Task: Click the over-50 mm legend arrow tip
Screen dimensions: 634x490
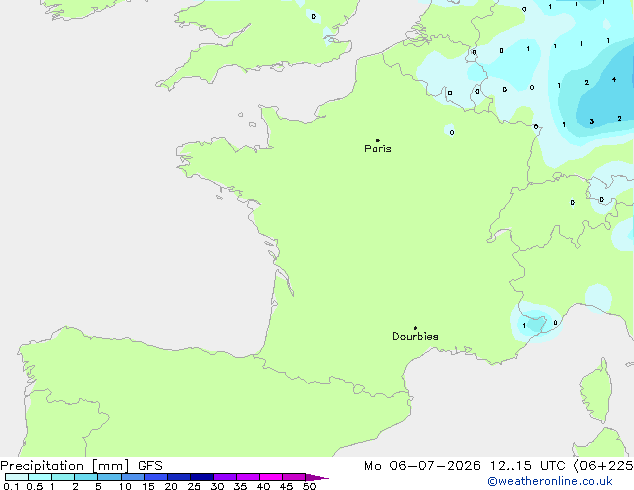Action: (x=317, y=477)
